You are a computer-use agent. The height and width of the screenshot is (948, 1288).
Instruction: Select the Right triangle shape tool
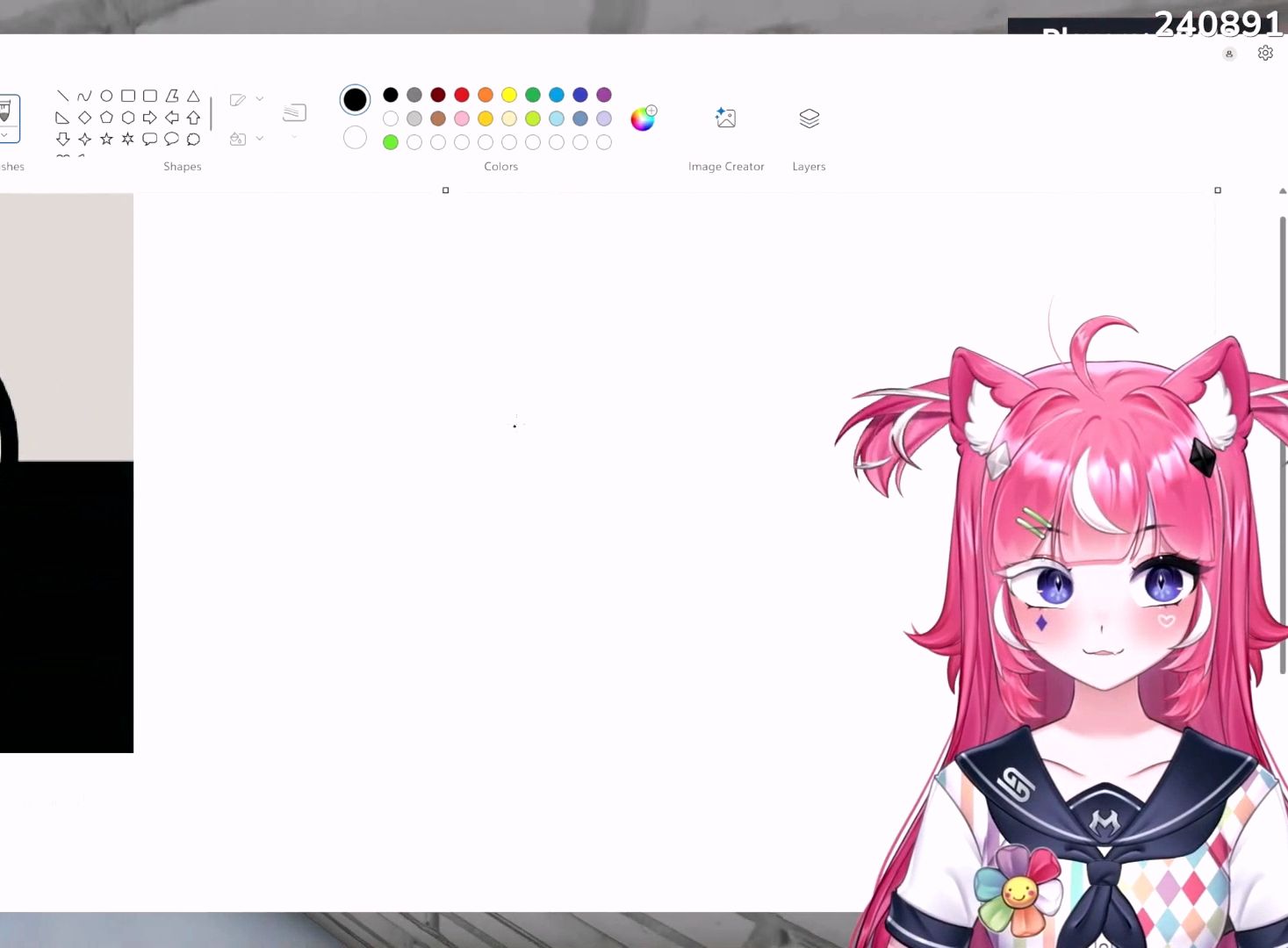coord(62,118)
